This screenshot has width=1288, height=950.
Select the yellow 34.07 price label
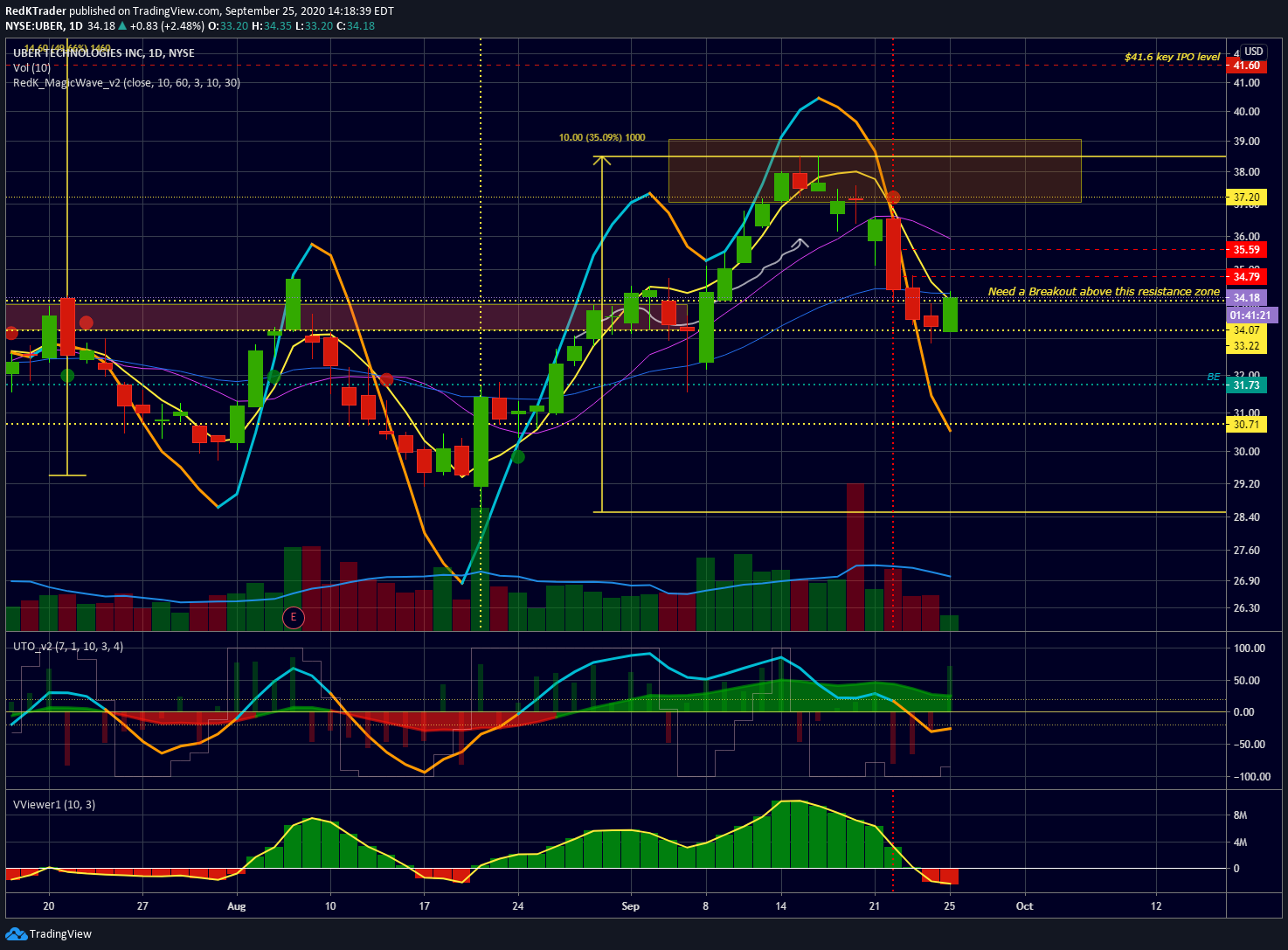(x=1246, y=330)
